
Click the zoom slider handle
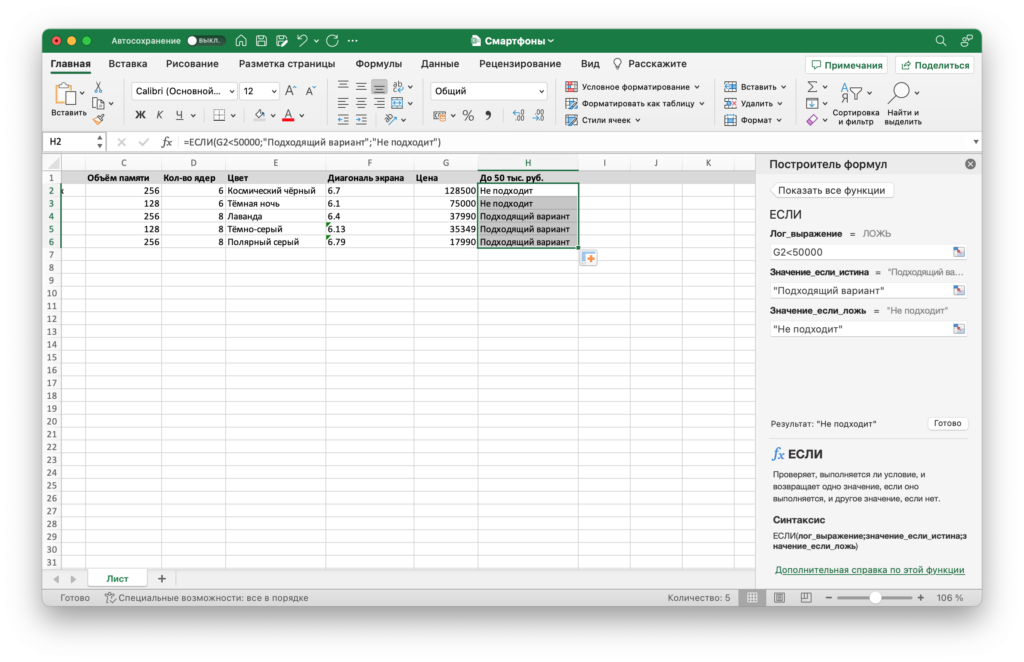pos(875,597)
